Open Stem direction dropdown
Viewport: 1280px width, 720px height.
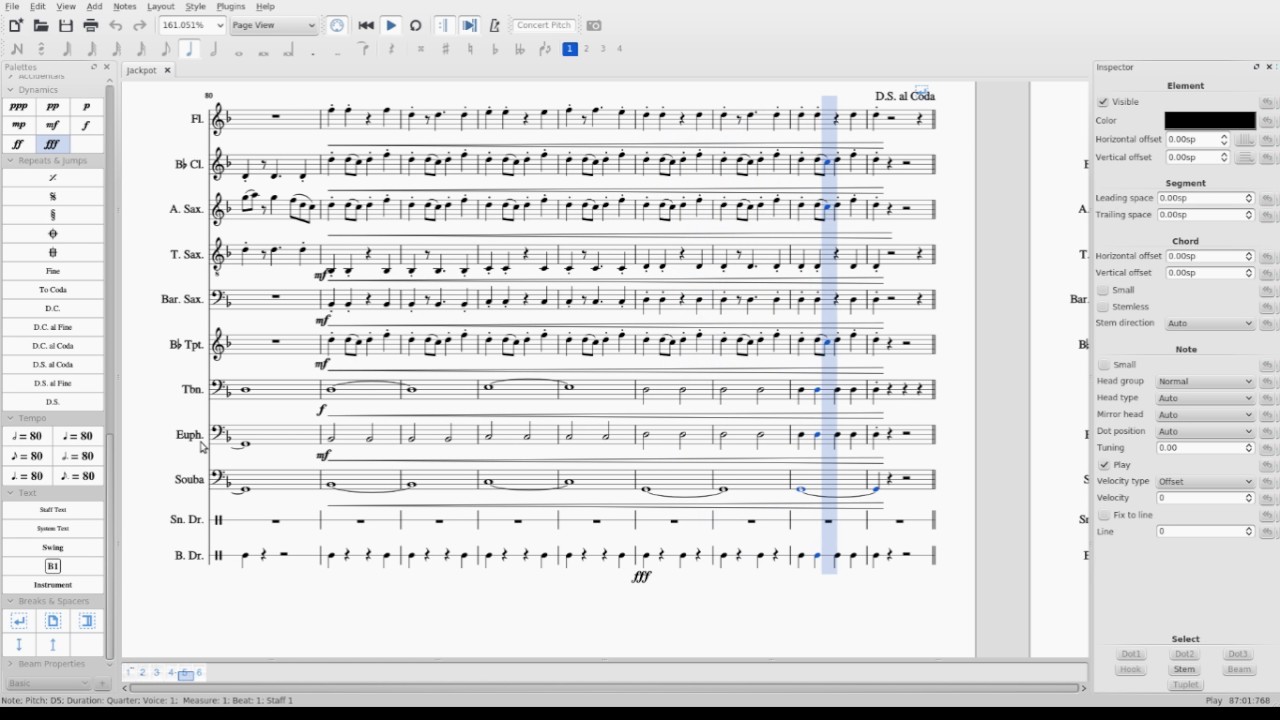(x=1209, y=324)
